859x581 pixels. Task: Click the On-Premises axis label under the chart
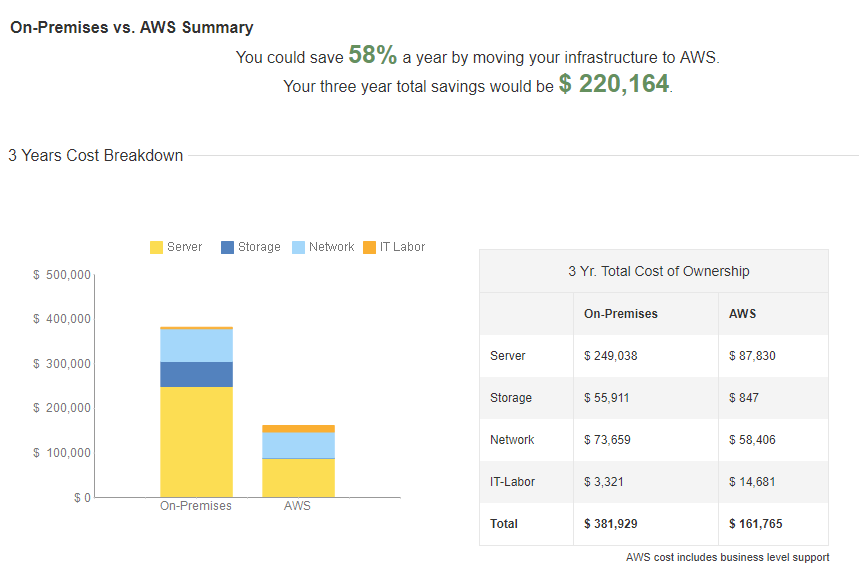(x=196, y=506)
